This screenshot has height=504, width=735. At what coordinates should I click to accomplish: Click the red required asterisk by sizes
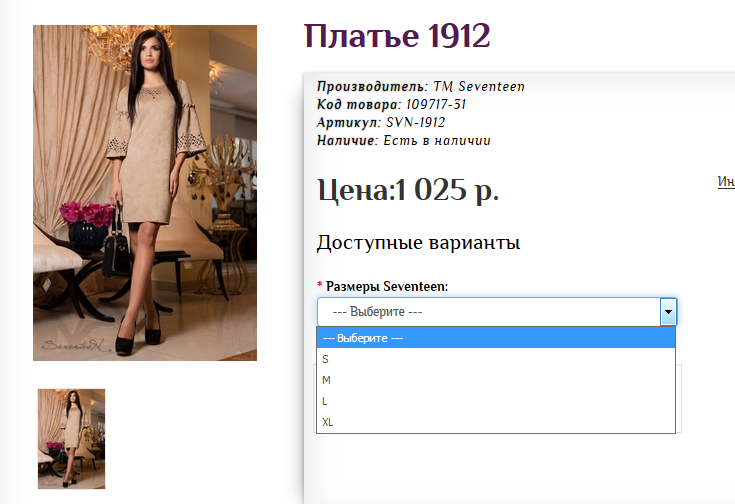pos(320,287)
